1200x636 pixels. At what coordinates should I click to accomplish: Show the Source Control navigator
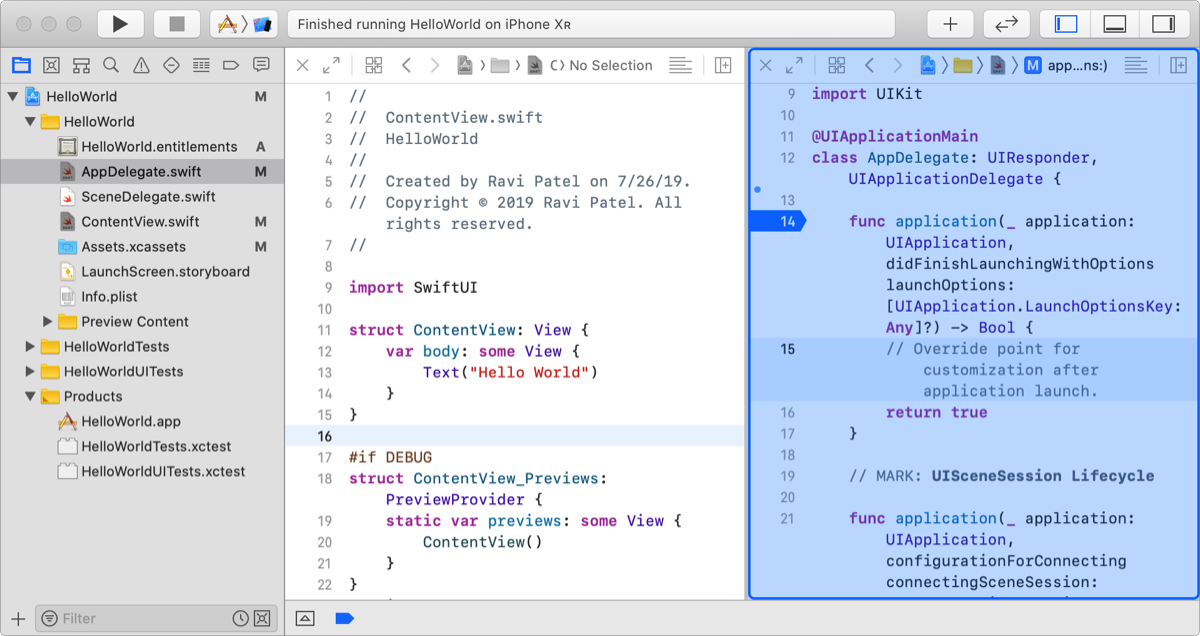51,65
